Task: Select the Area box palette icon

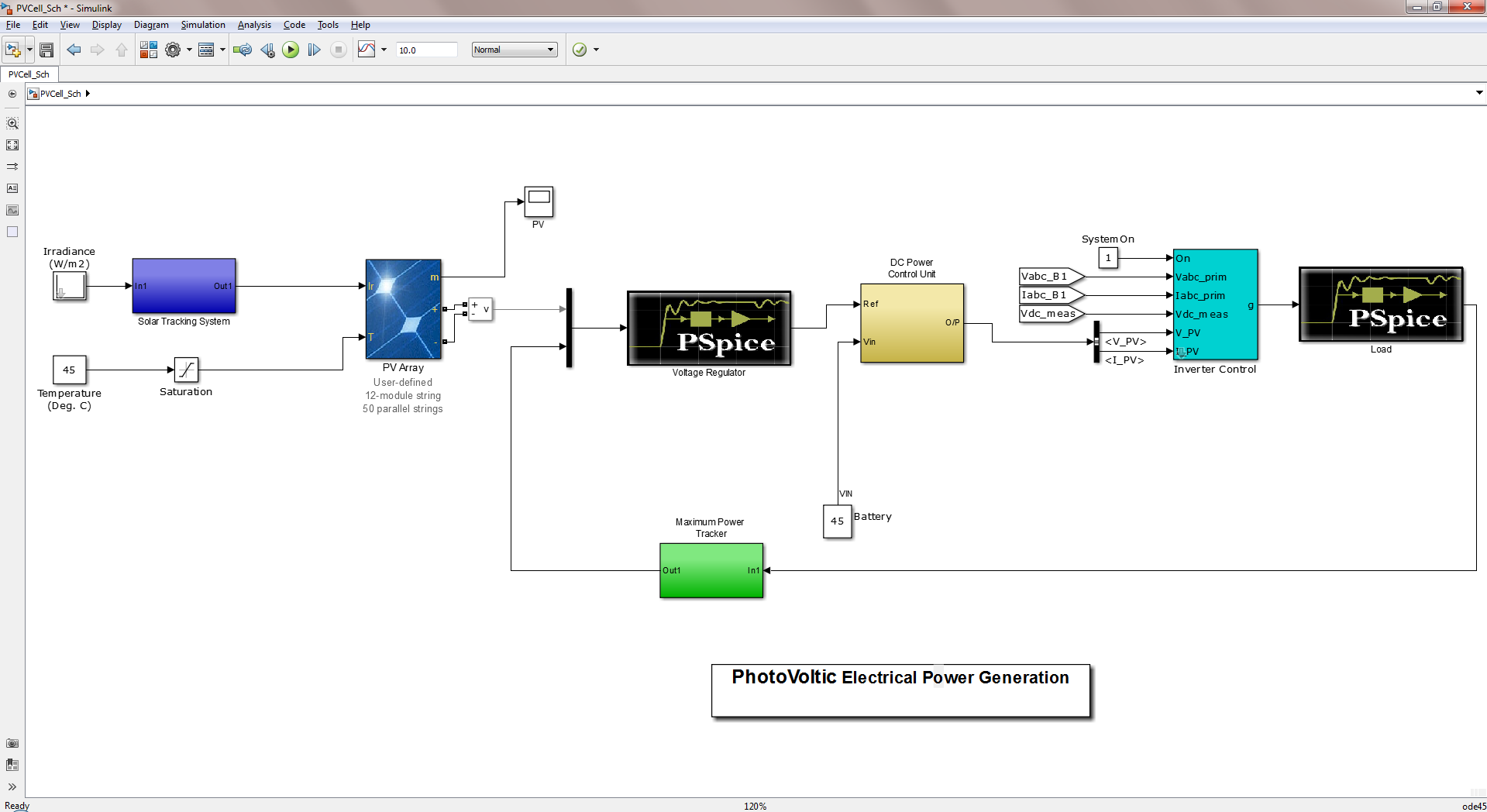Action: click(12, 232)
